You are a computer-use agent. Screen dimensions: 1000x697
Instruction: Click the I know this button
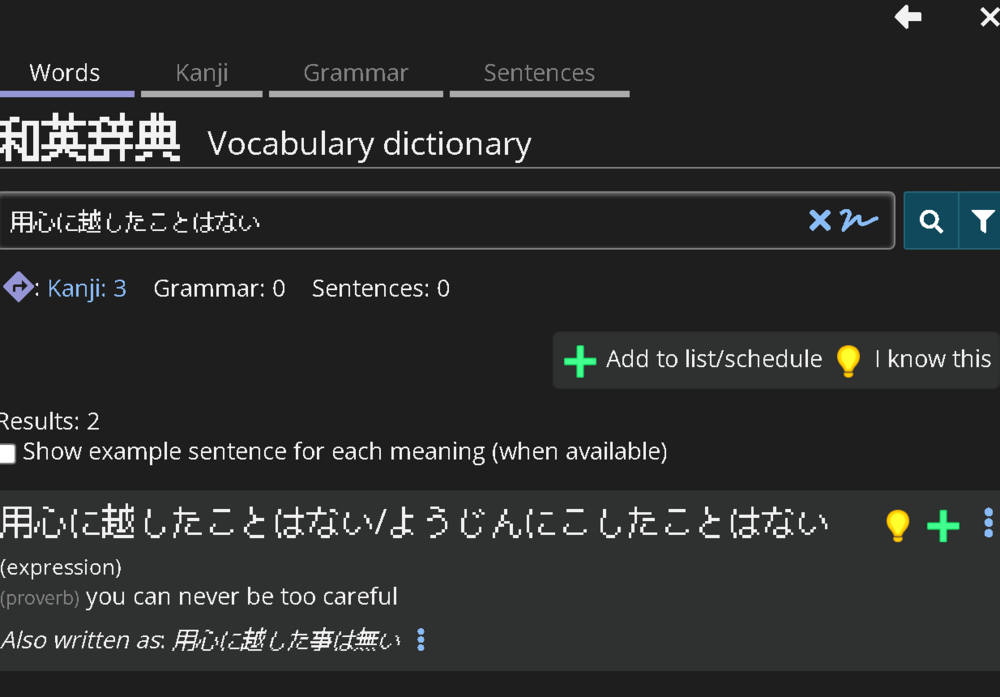[913, 360]
